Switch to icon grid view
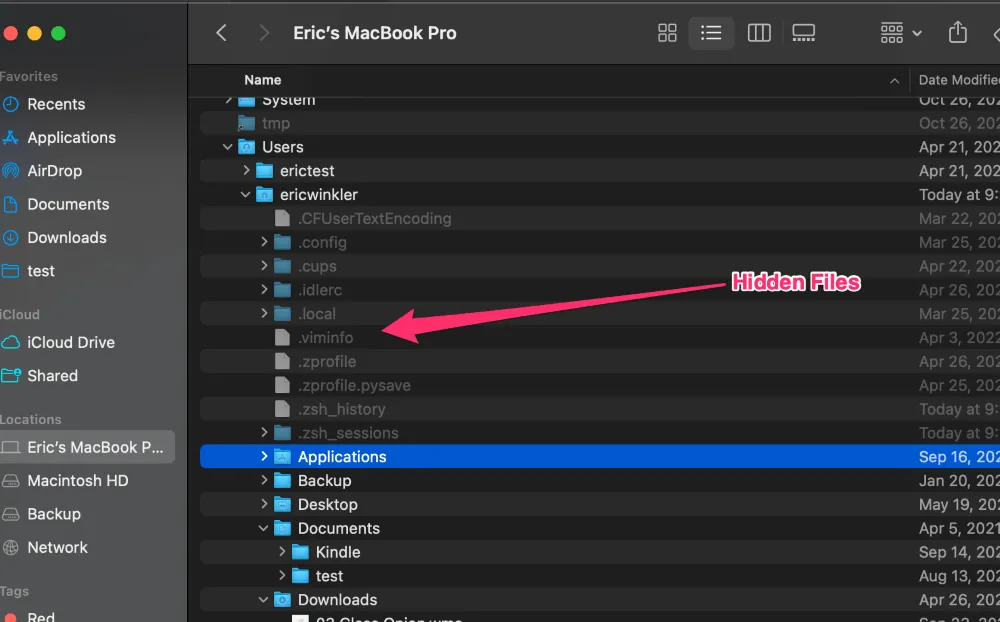1000x622 pixels. pos(667,33)
